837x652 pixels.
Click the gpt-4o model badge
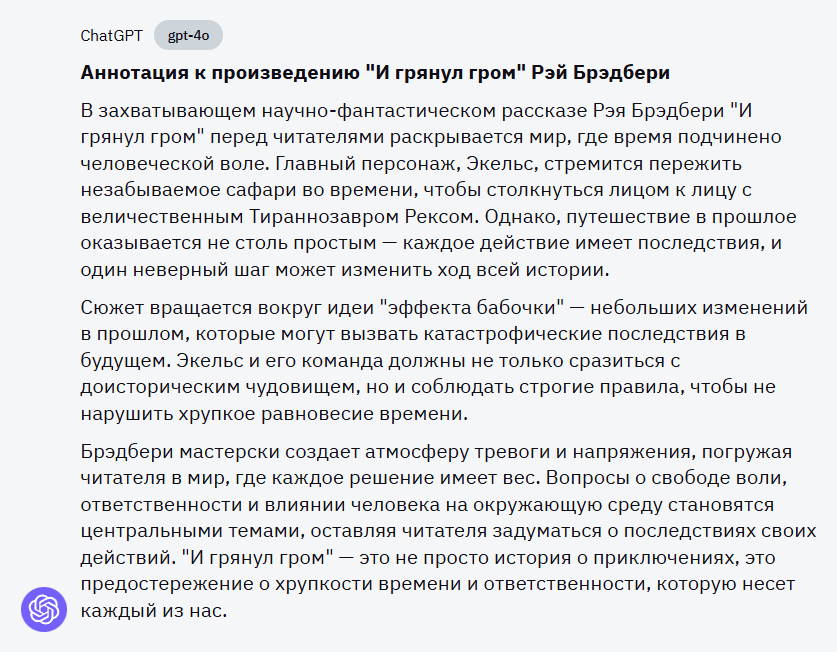(188, 36)
